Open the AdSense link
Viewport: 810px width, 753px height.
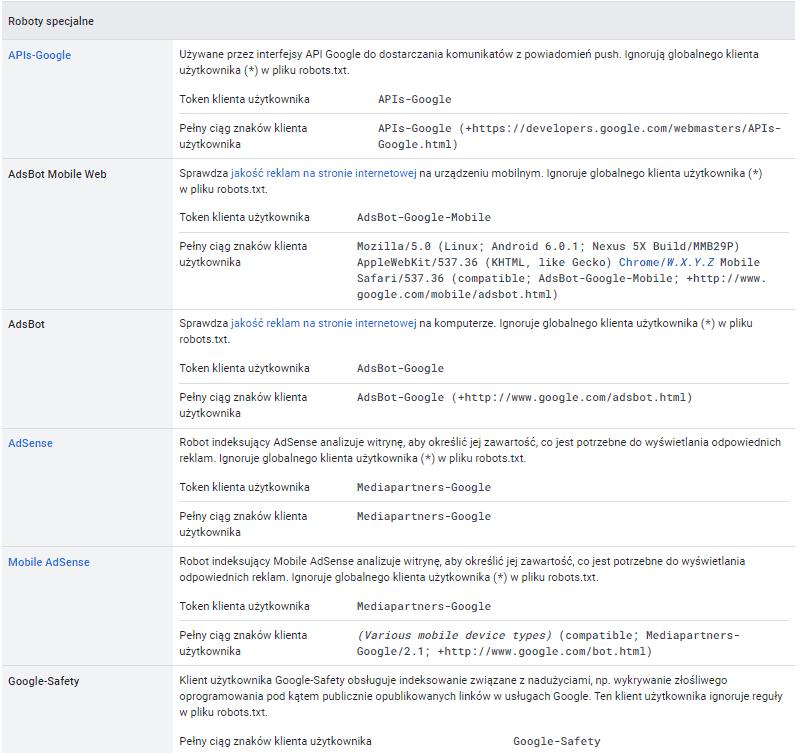click(x=30, y=443)
